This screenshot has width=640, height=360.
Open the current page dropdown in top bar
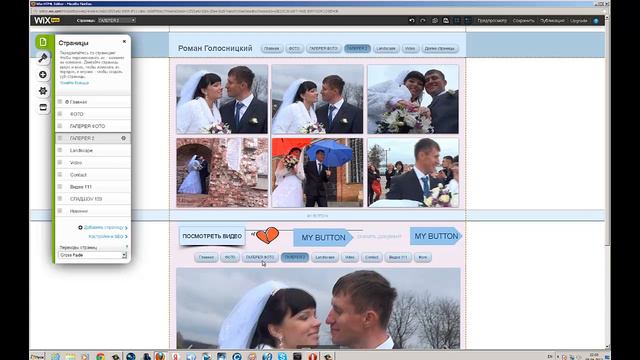(116, 20)
